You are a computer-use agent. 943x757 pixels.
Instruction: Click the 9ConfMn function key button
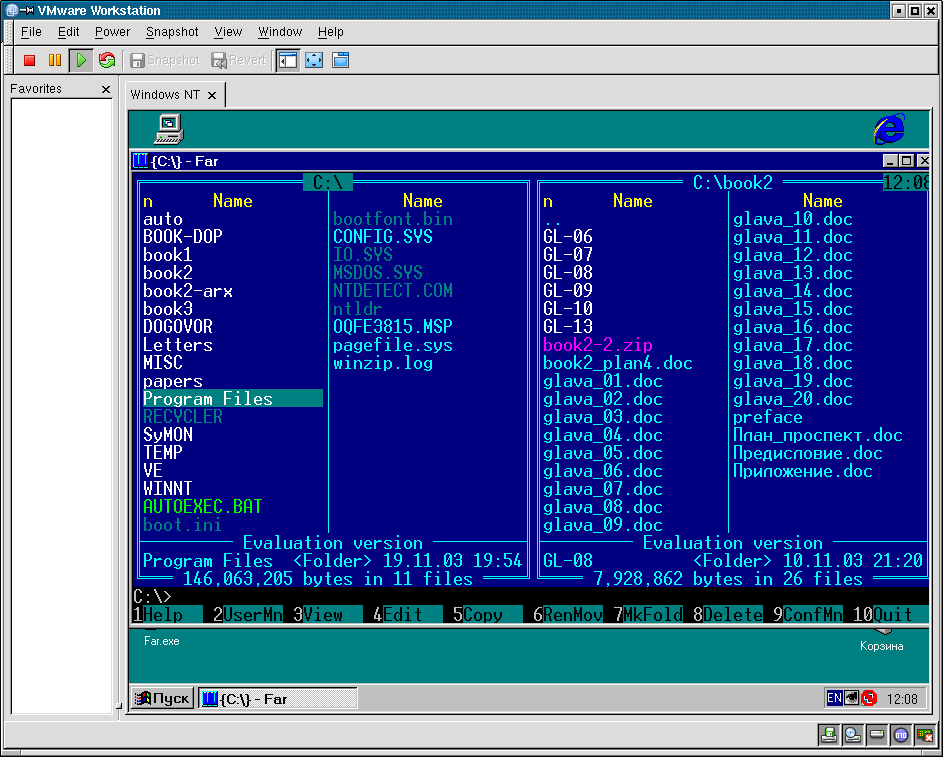pos(808,614)
